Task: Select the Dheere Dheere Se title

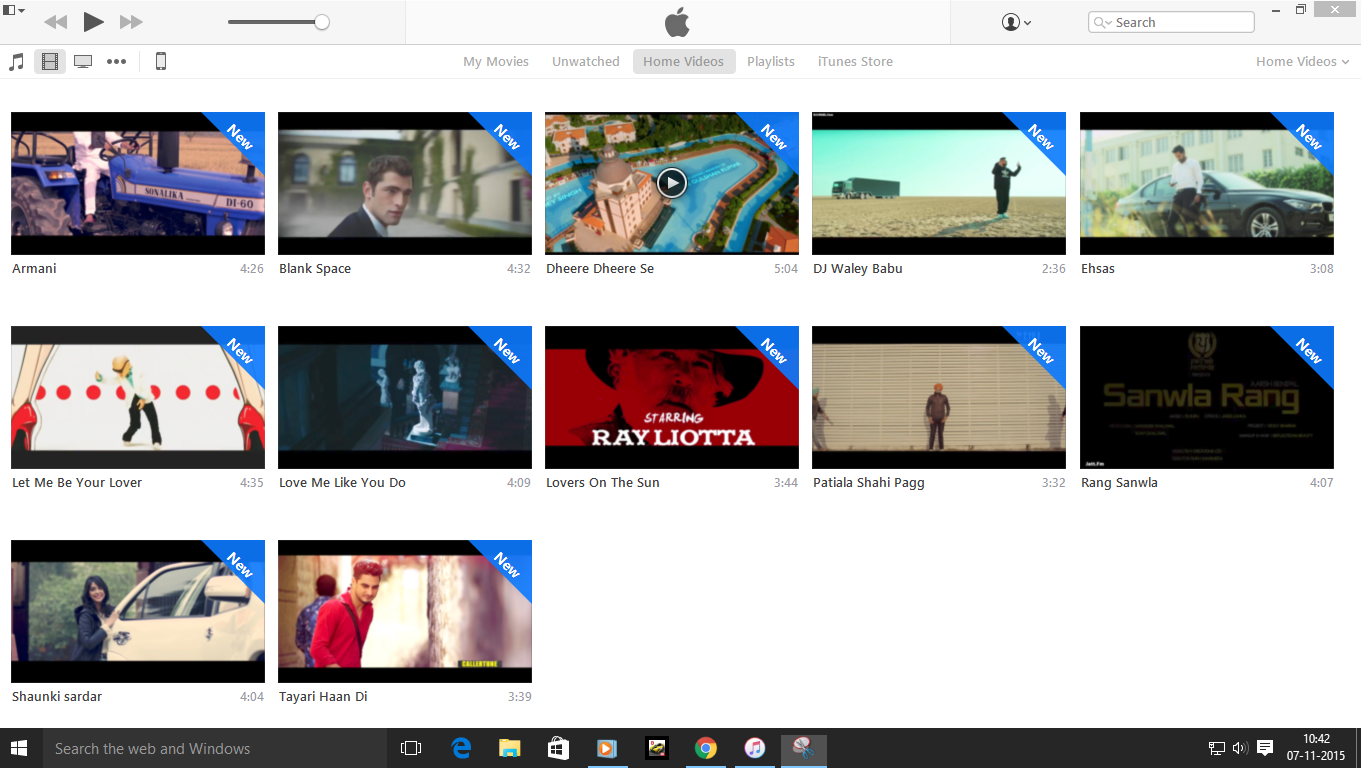Action: click(x=600, y=269)
